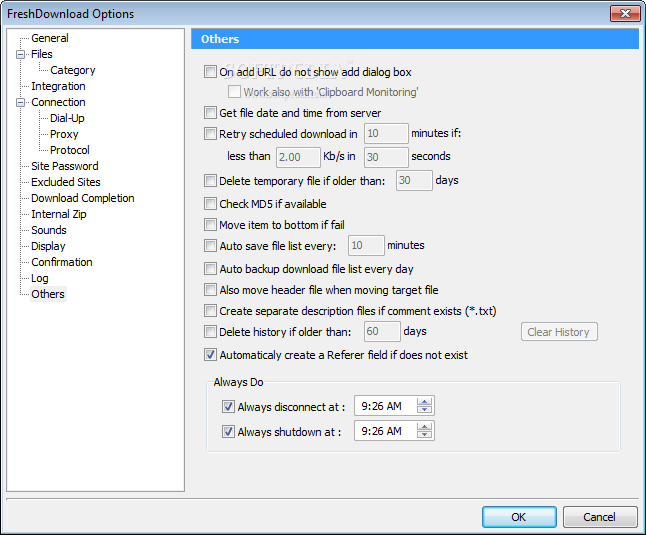Select Others in options tree
Screen dimensions: 646x535
tap(48, 294)
